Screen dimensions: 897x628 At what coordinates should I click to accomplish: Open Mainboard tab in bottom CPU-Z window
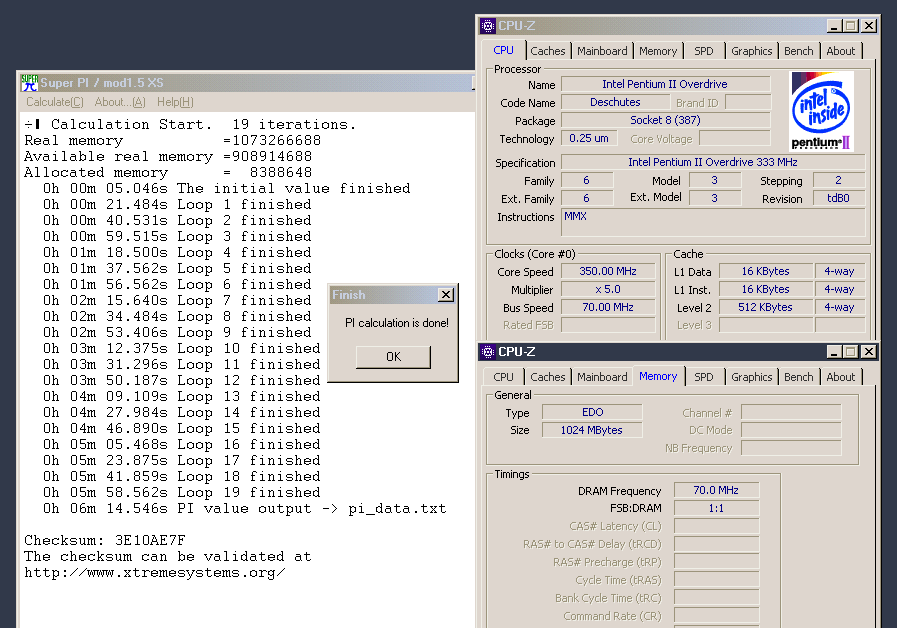click(x=602, y=377)
